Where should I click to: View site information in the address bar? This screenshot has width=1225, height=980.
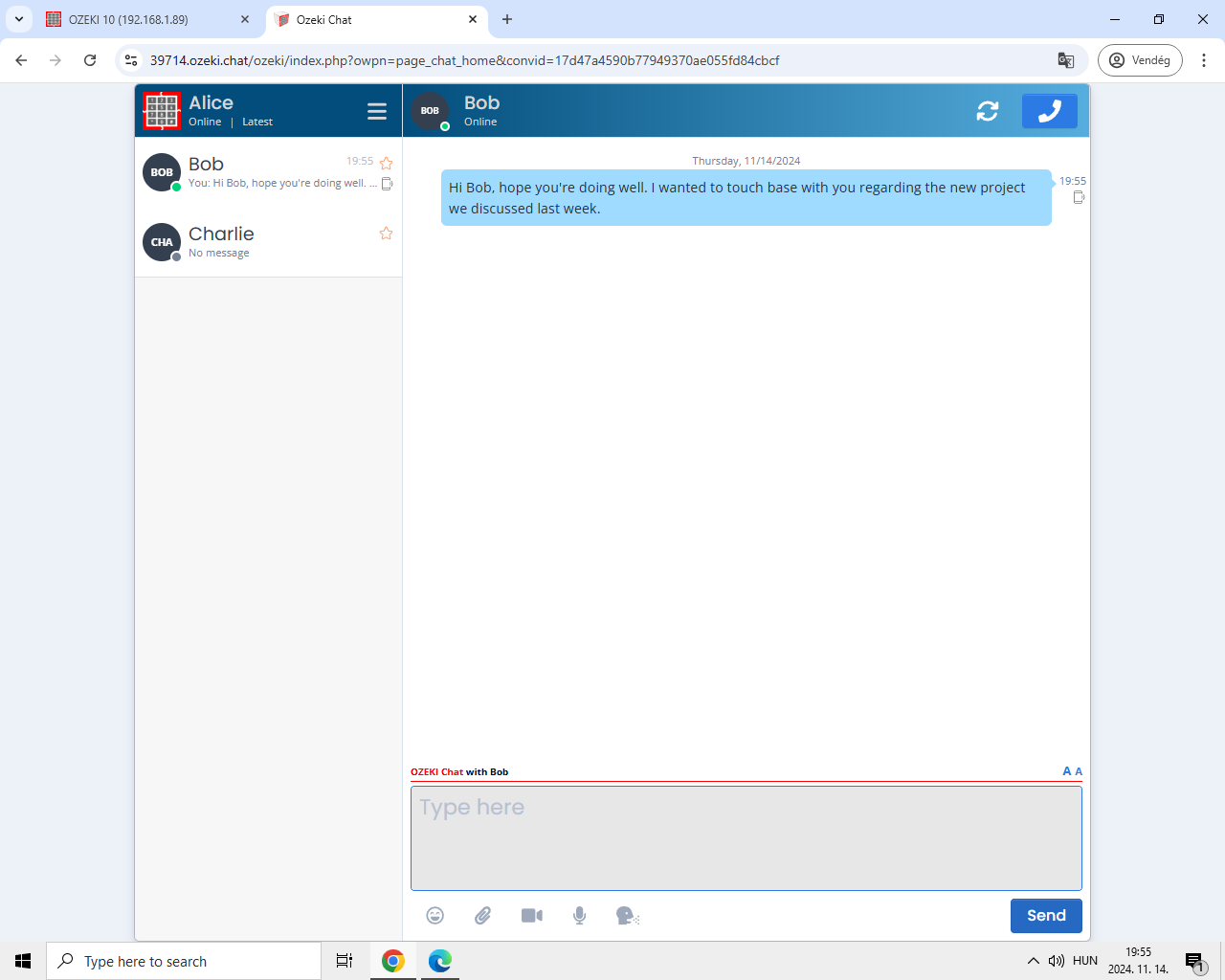point(132,60)
